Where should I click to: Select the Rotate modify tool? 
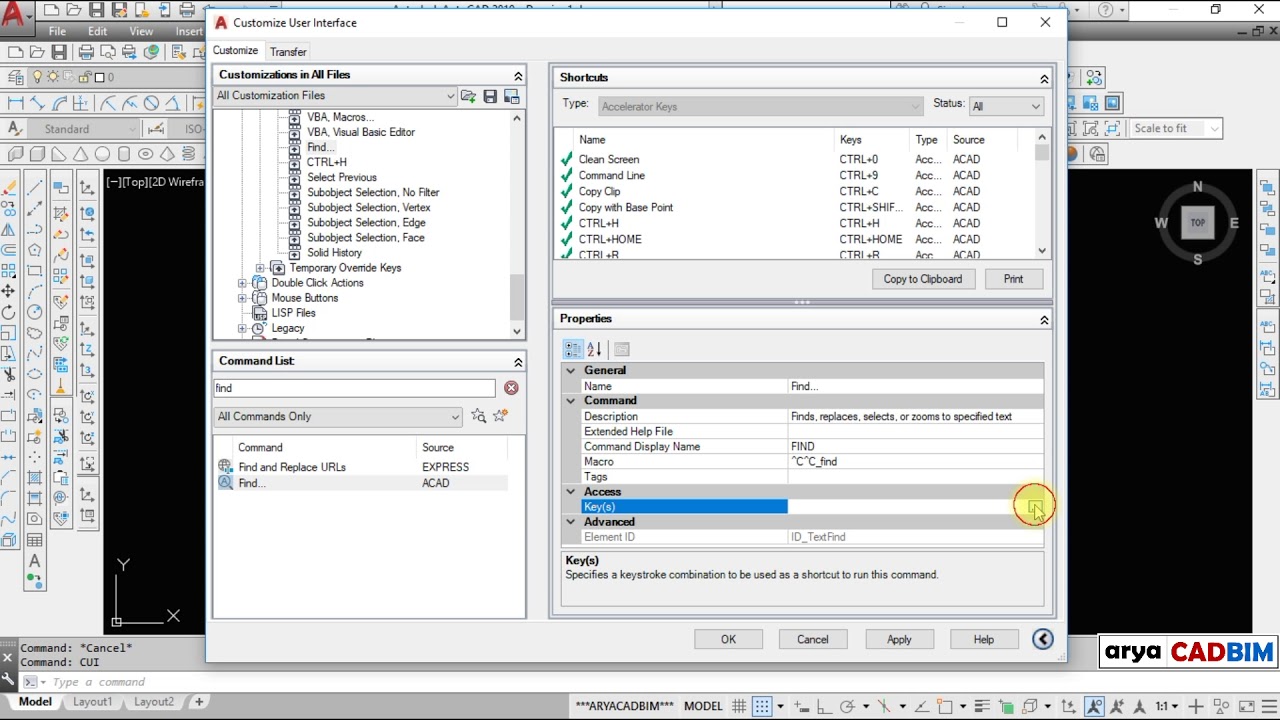click(9, 312)
